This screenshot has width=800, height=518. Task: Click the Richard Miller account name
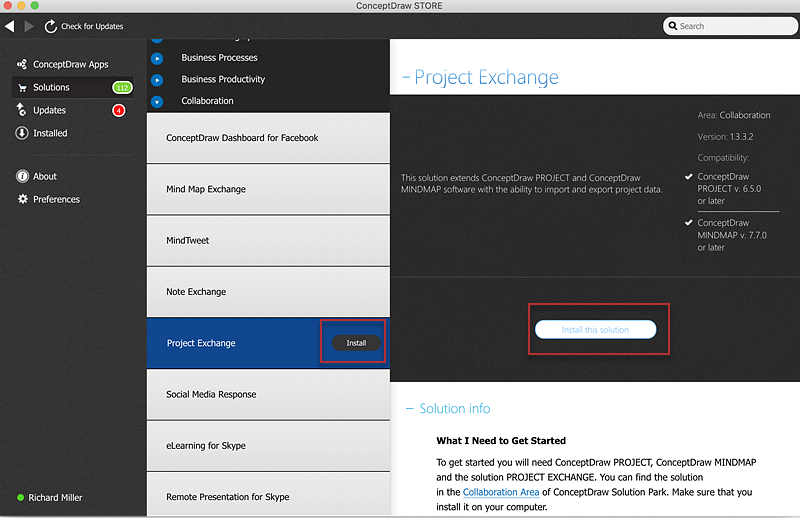click(x=55, y=498)
